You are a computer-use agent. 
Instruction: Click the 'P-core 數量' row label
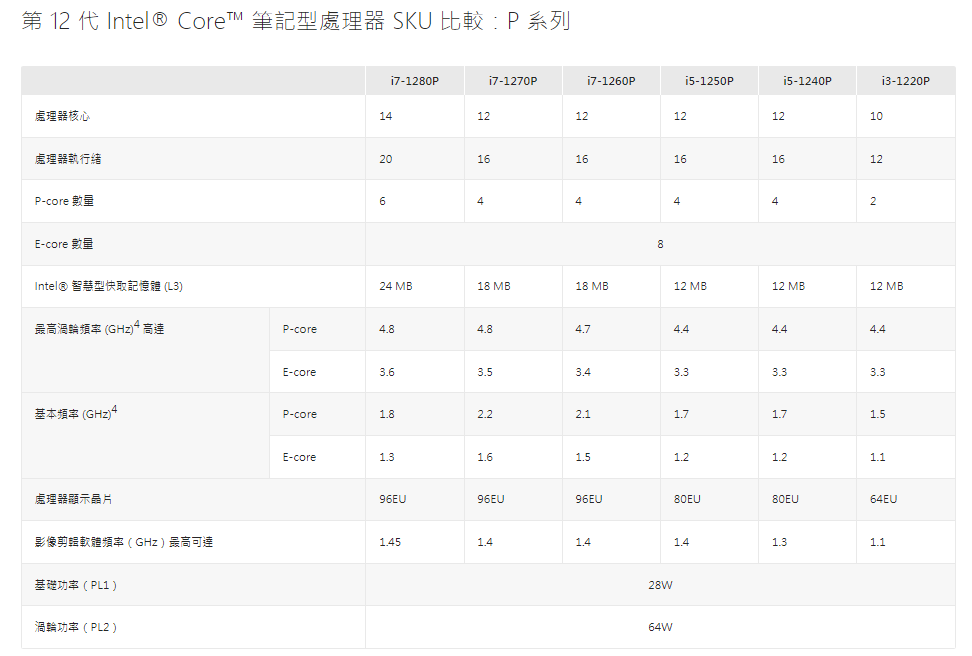[x=64, y=201]
